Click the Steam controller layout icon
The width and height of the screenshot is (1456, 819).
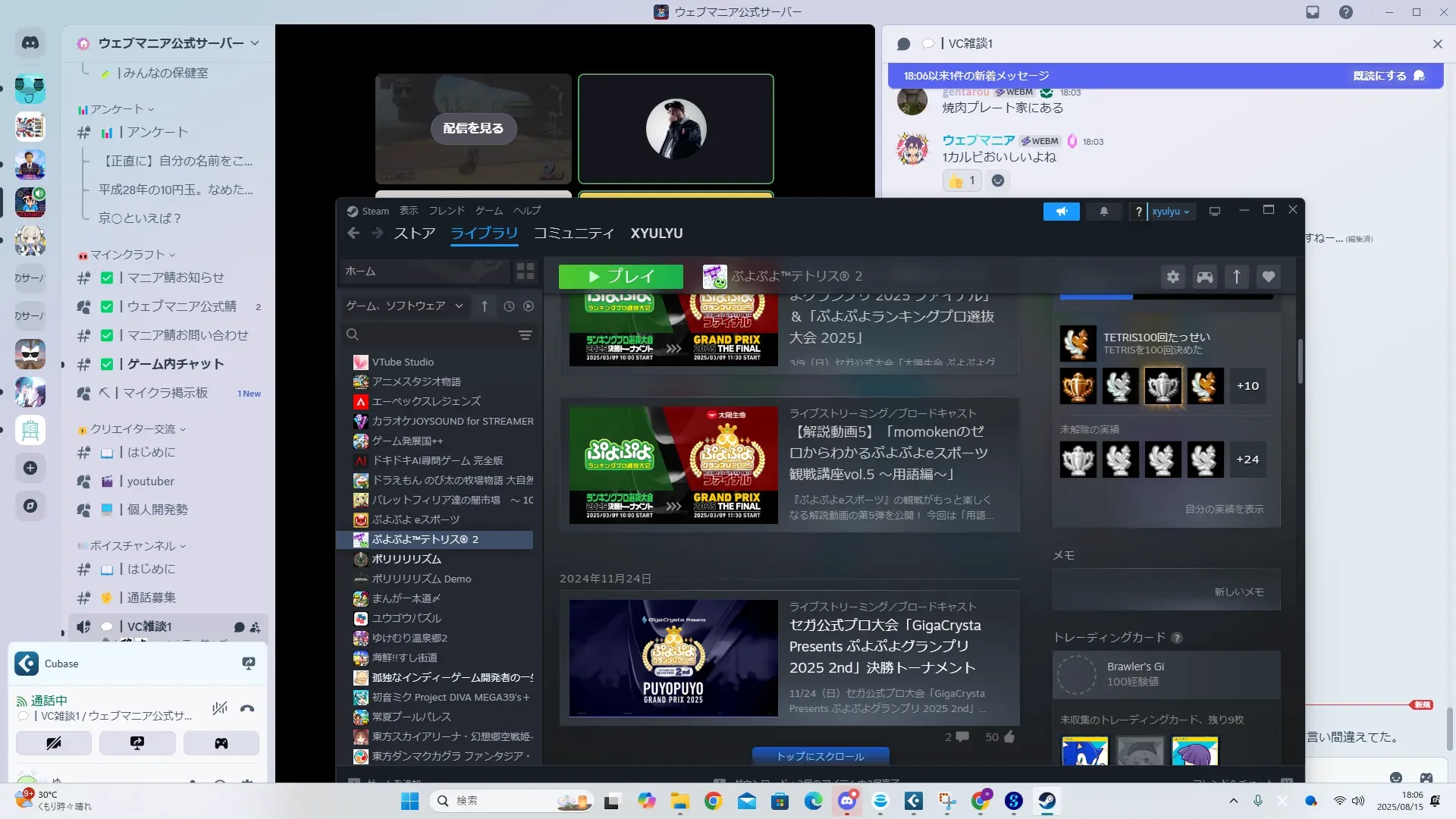pos(1205,277)
